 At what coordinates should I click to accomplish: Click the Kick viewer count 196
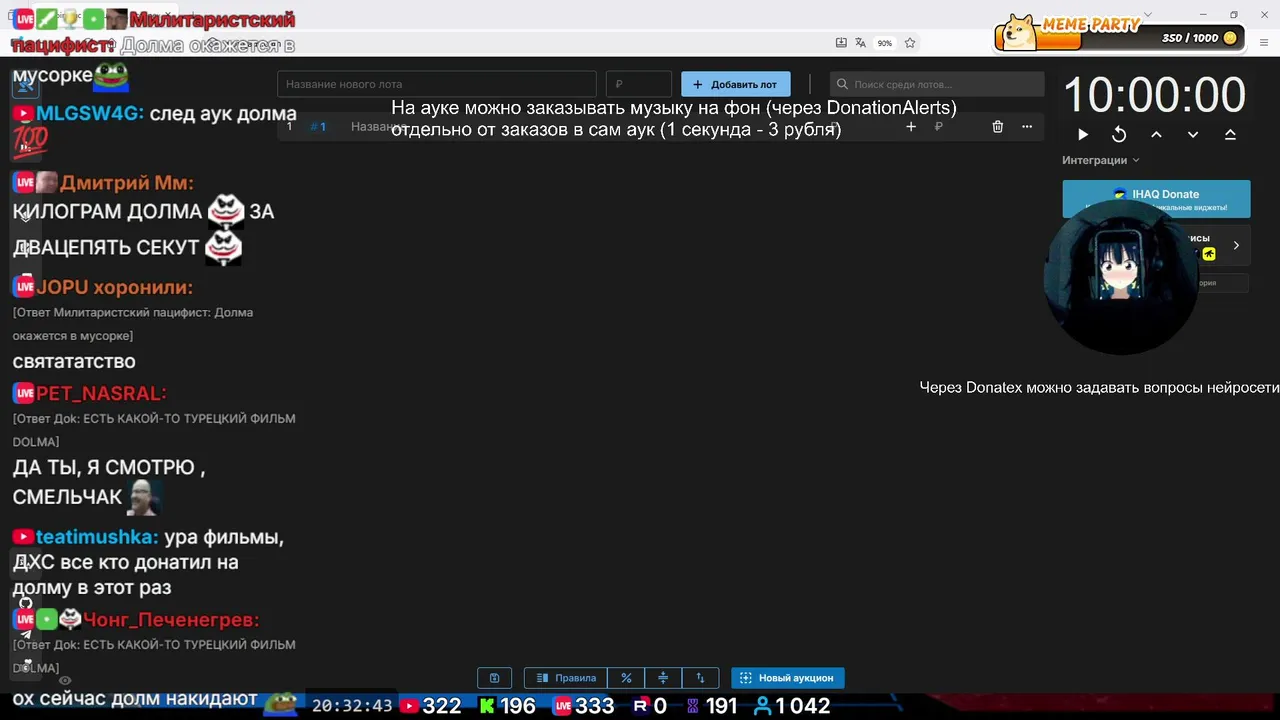pyautogui.click(x=507, y=706)
